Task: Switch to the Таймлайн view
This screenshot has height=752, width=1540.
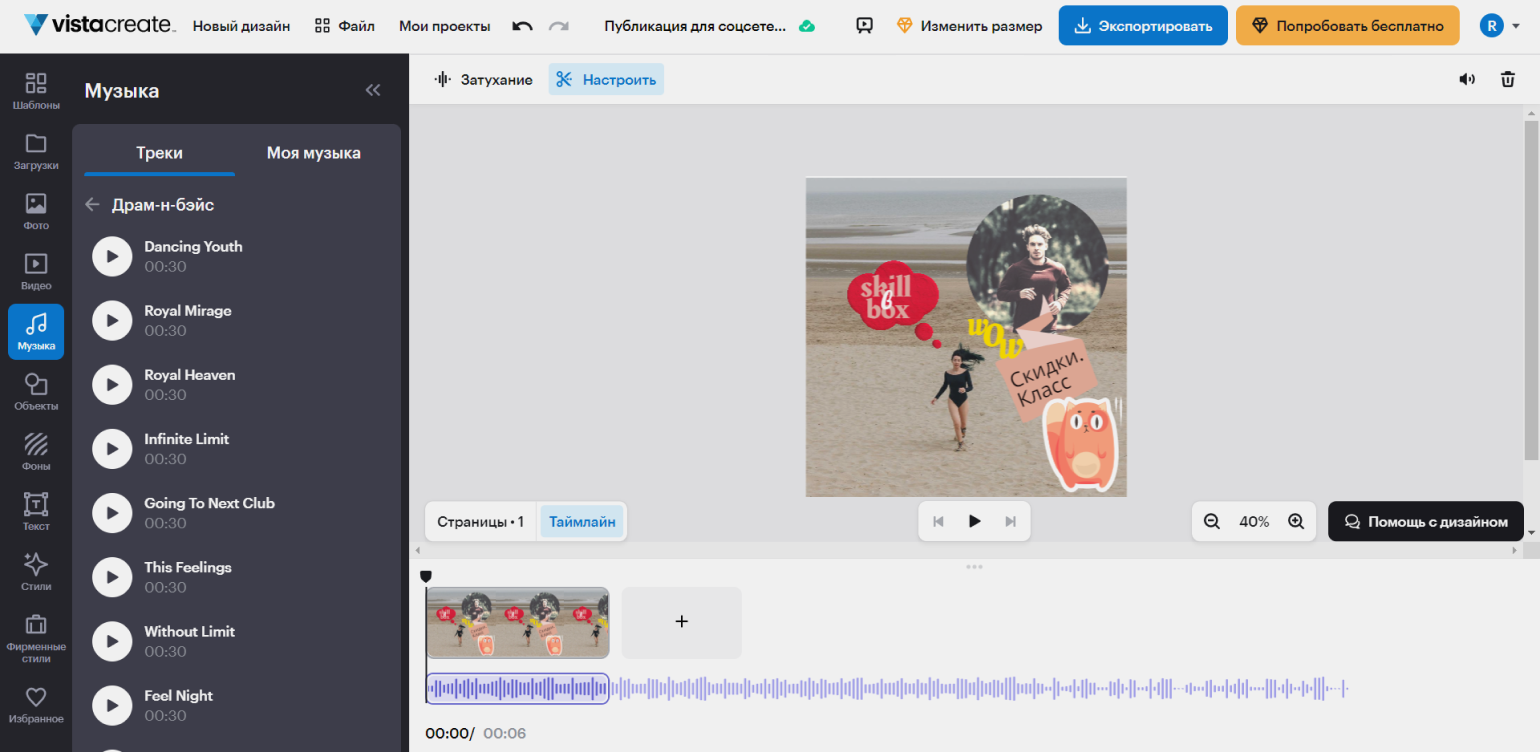Action: pos(582,521)
